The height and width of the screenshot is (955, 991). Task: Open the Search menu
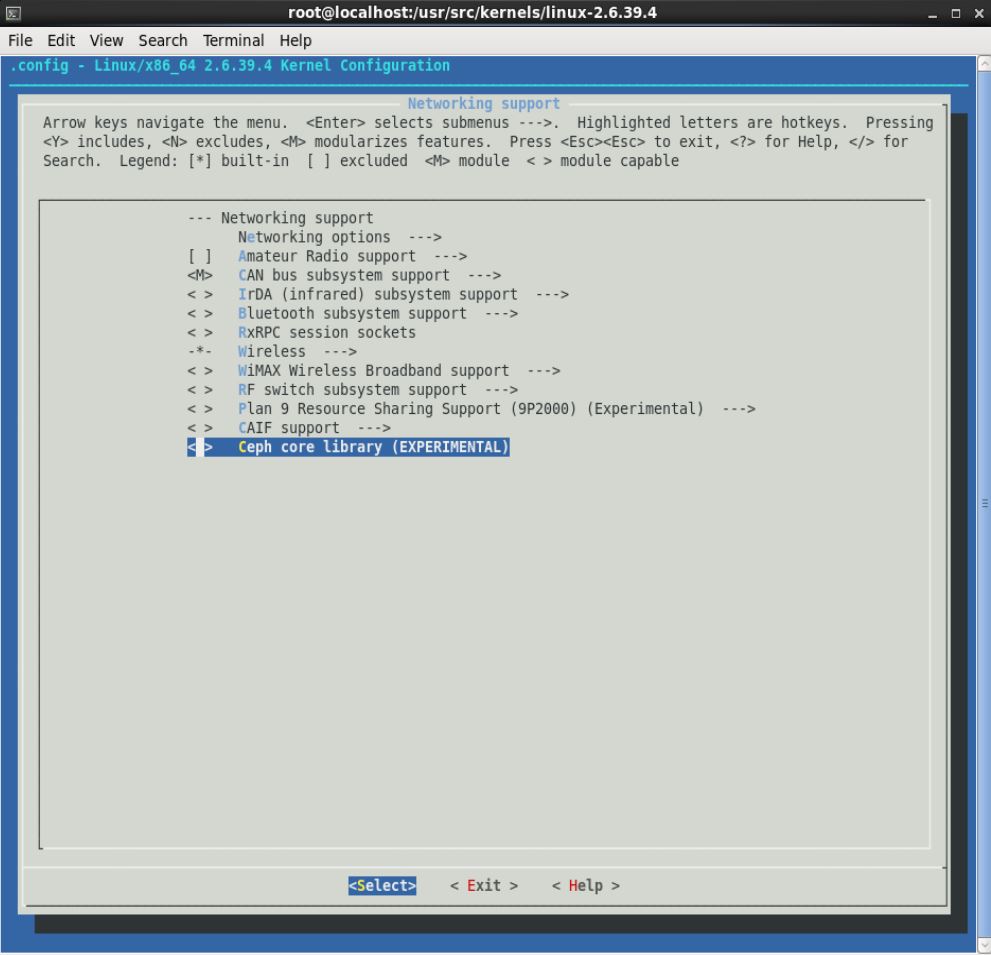(x=162, y=40)
